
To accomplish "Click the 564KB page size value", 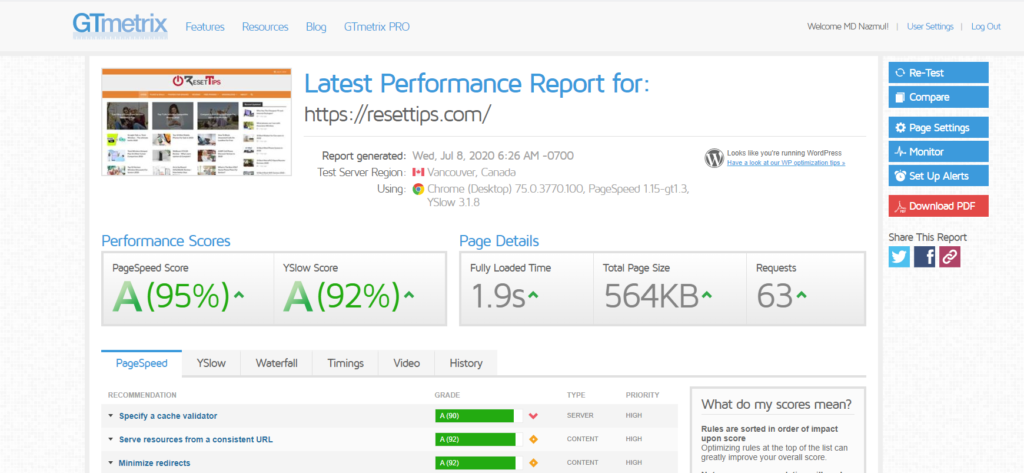I will coord(651,296).
